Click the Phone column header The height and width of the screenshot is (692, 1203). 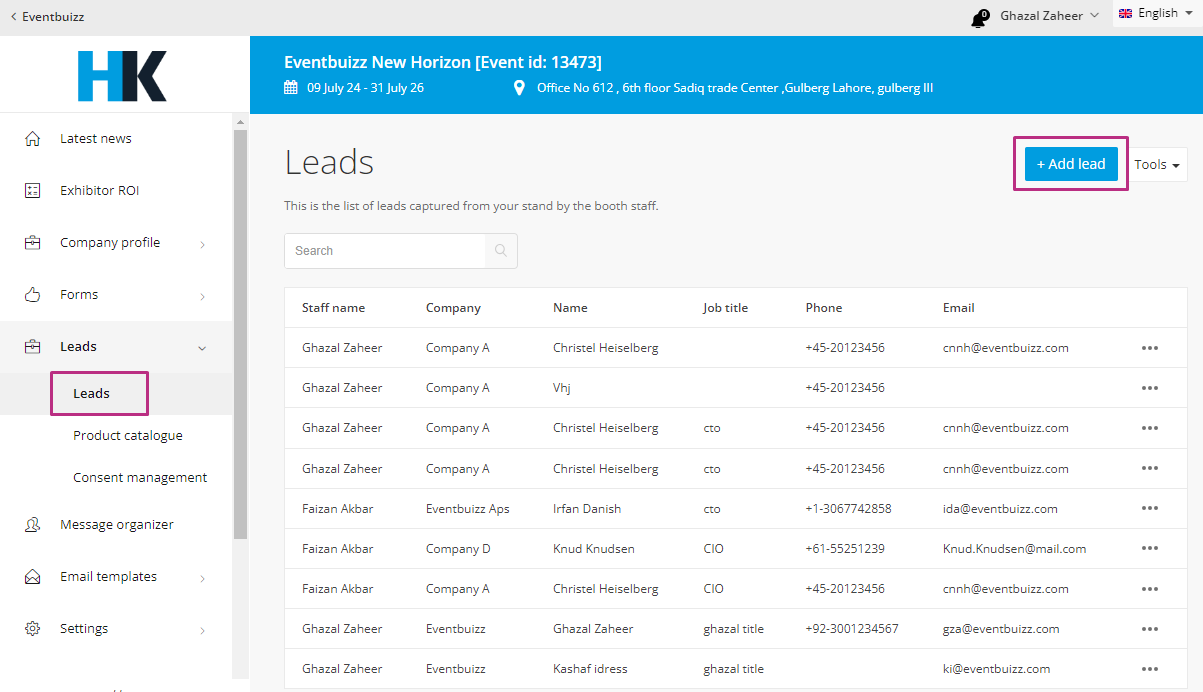824,308
